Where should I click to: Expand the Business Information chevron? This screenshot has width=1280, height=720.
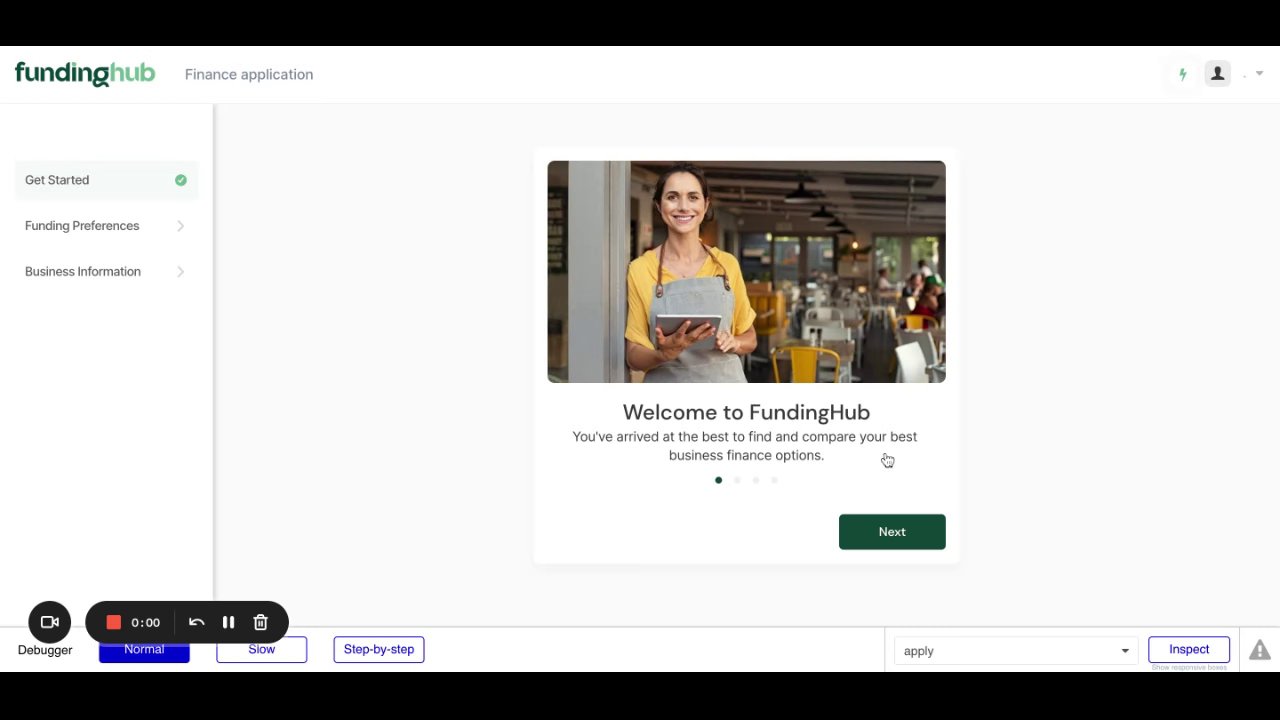(x=181, y=272)
